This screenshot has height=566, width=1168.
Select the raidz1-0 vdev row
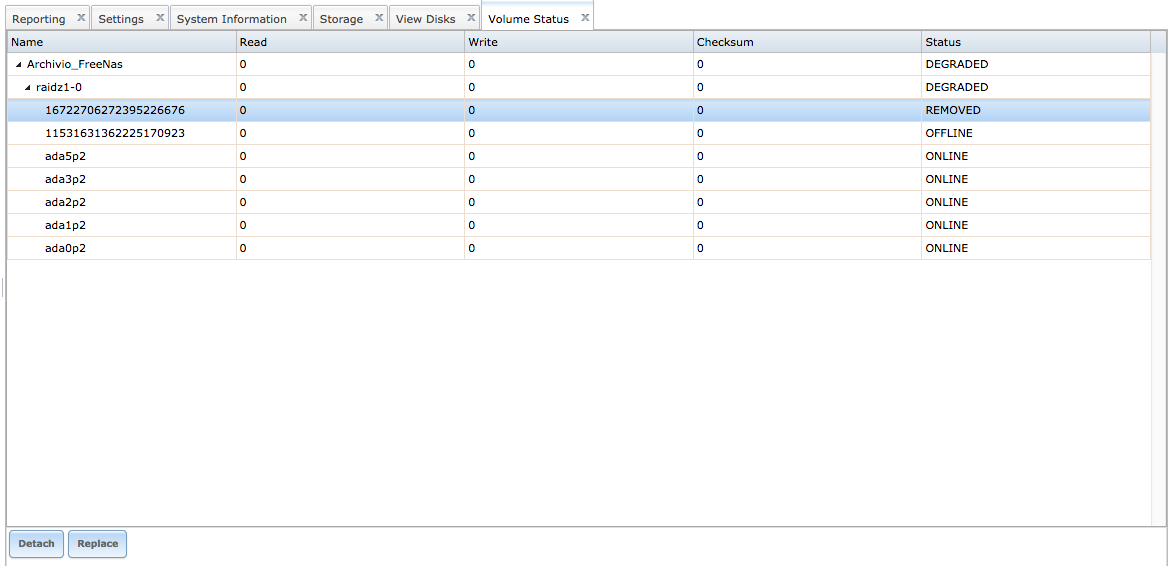click(x=579, y=88)
